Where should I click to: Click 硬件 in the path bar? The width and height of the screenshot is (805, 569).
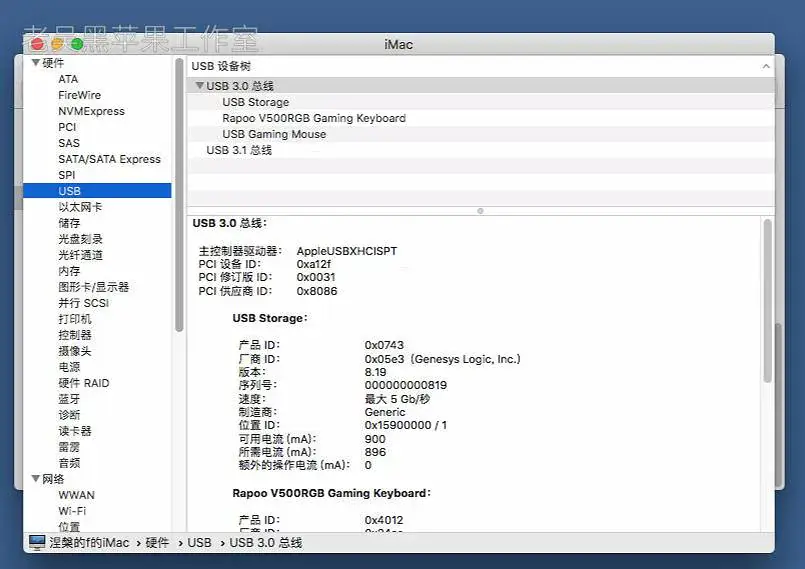157,542
